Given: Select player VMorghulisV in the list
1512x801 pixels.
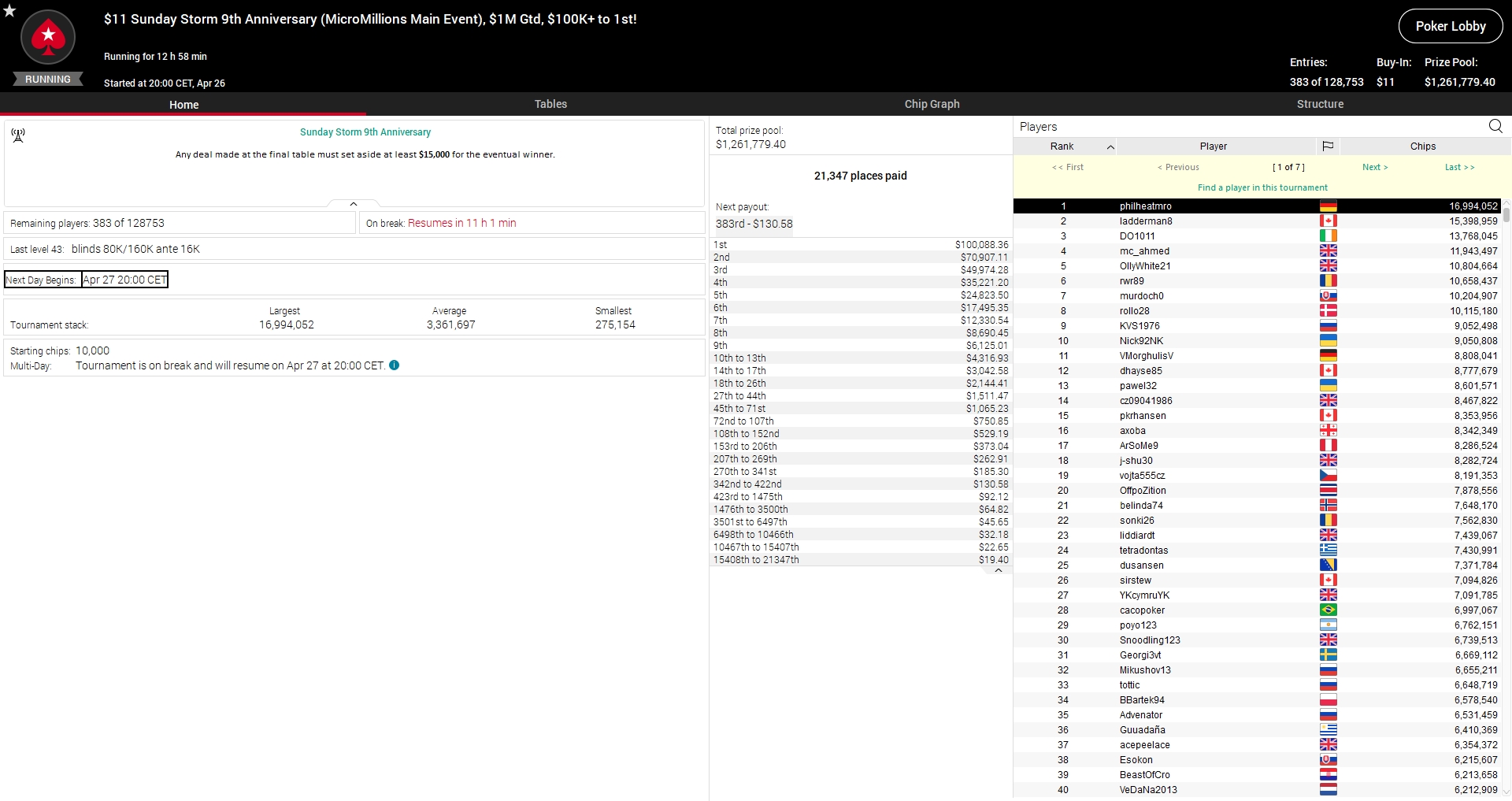Looking at the screenshot, I should 1257,356.
